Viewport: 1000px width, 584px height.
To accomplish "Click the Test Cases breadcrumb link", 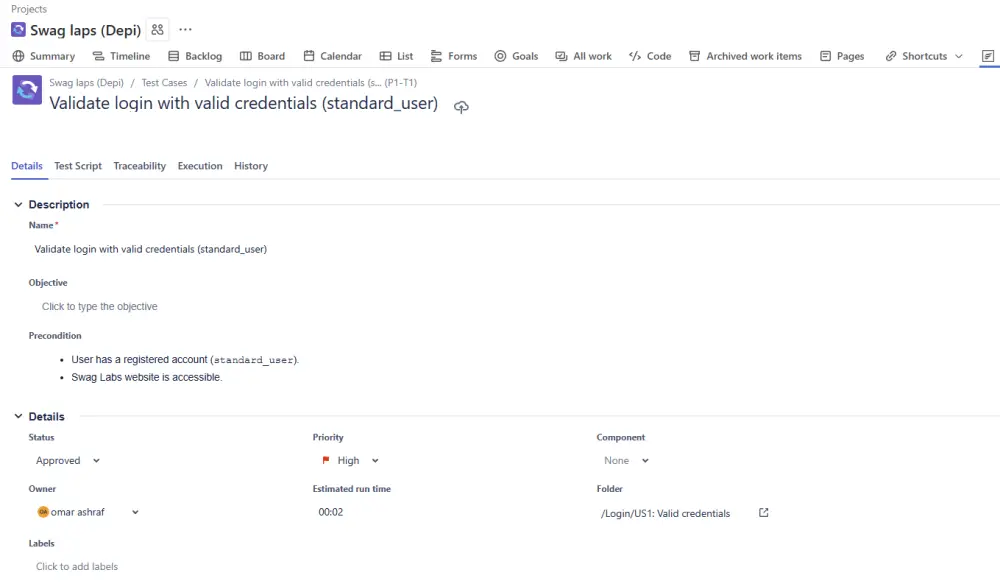I will [x=164, y=83].
